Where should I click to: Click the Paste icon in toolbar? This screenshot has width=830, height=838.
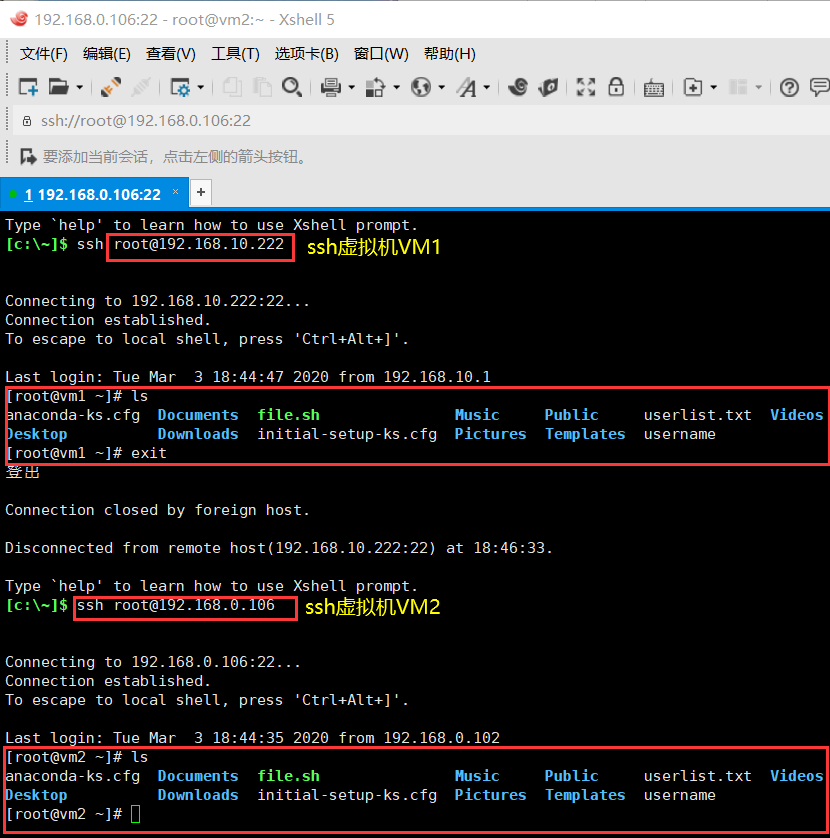coord(262,87)
